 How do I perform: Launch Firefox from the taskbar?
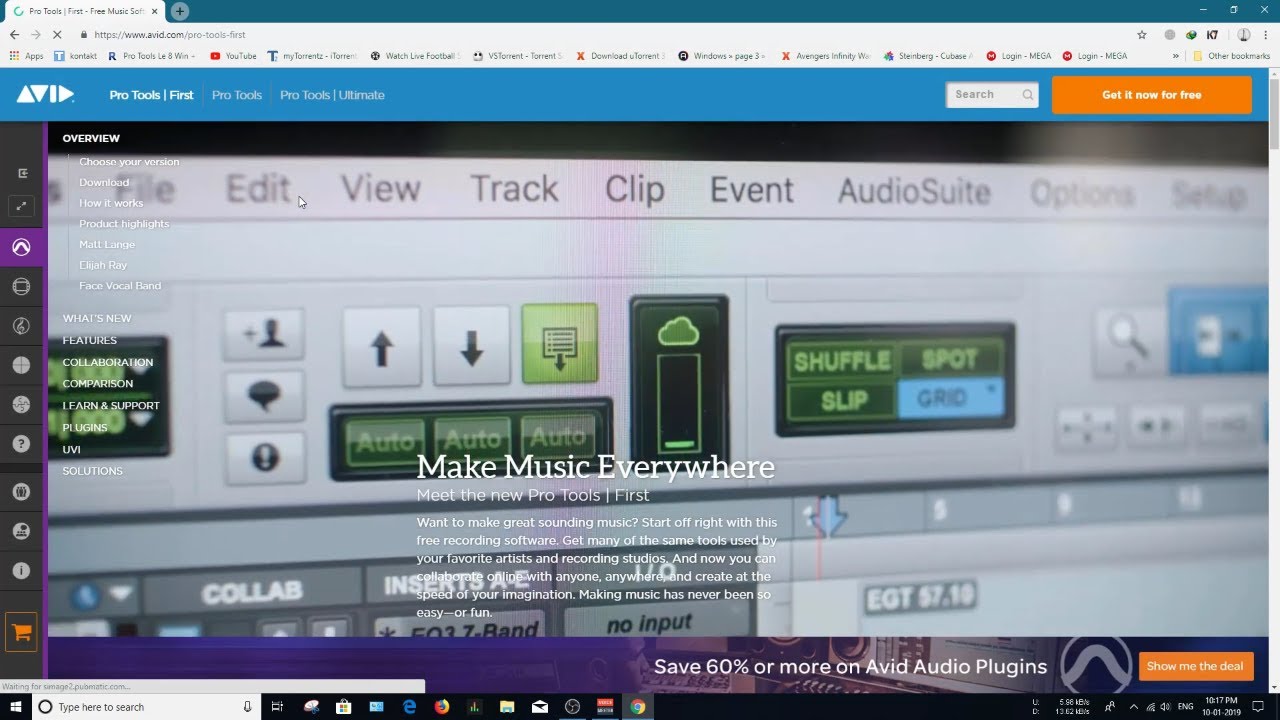(442, 707)
